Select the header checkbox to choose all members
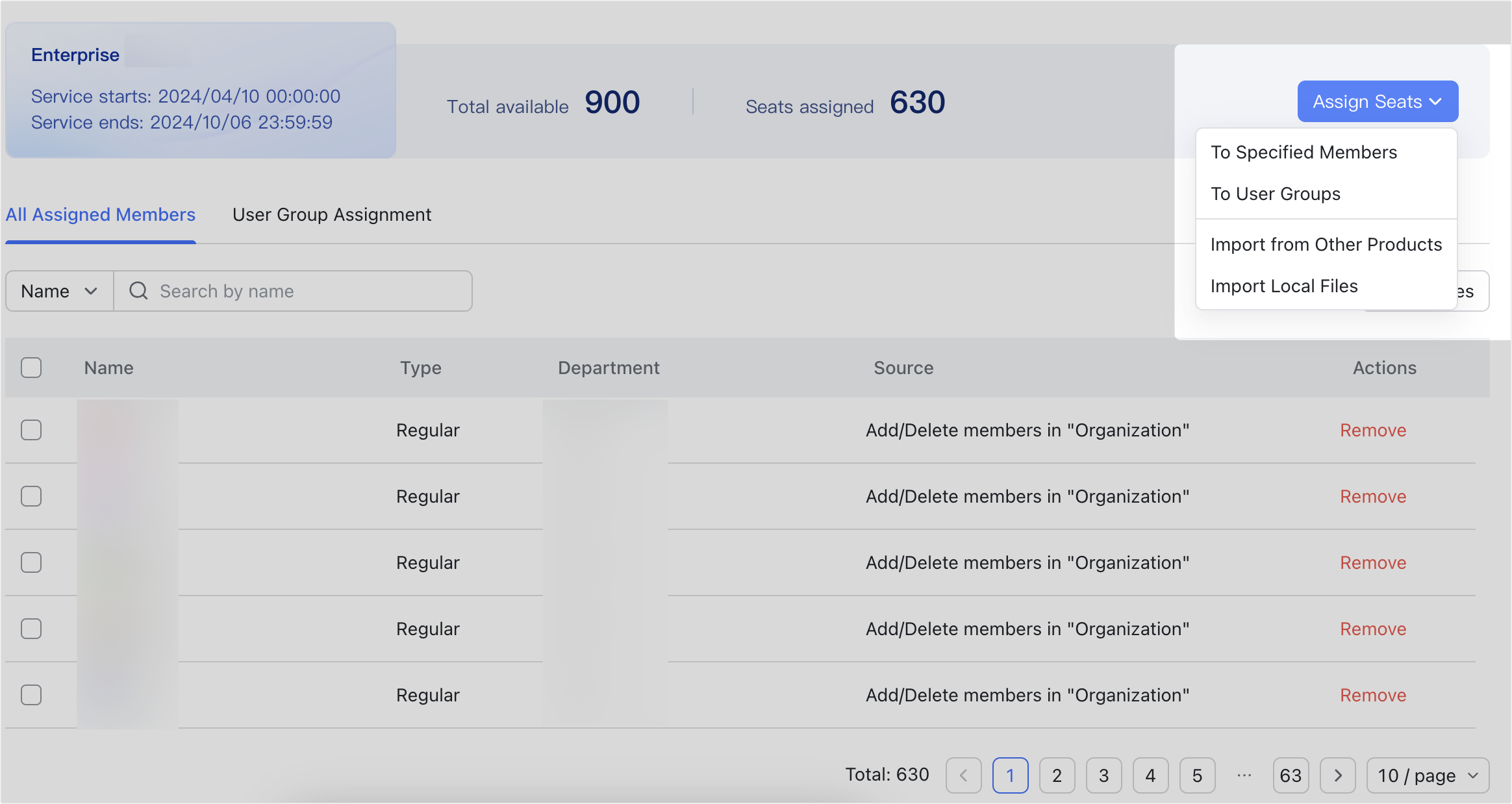This screenshot has height=804, width=1512. [x=31, y=368]
